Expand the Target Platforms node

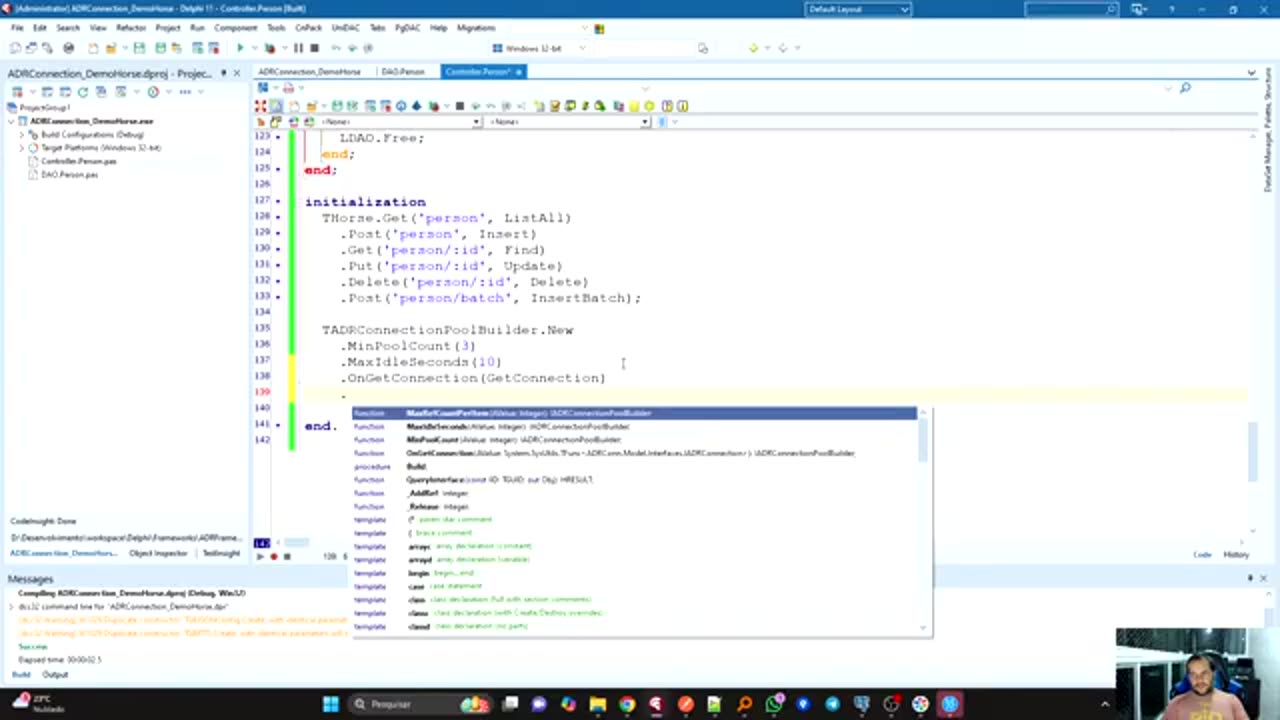click(x=22, y=148)
